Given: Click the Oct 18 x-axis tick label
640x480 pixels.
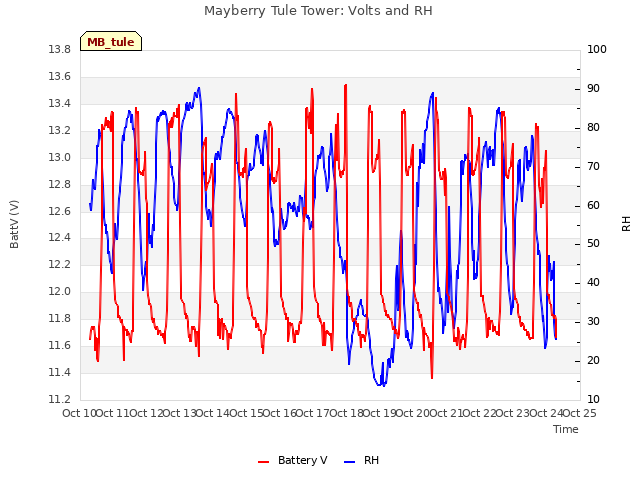Looking at the screenshot, I should click(x=346, y=413).
